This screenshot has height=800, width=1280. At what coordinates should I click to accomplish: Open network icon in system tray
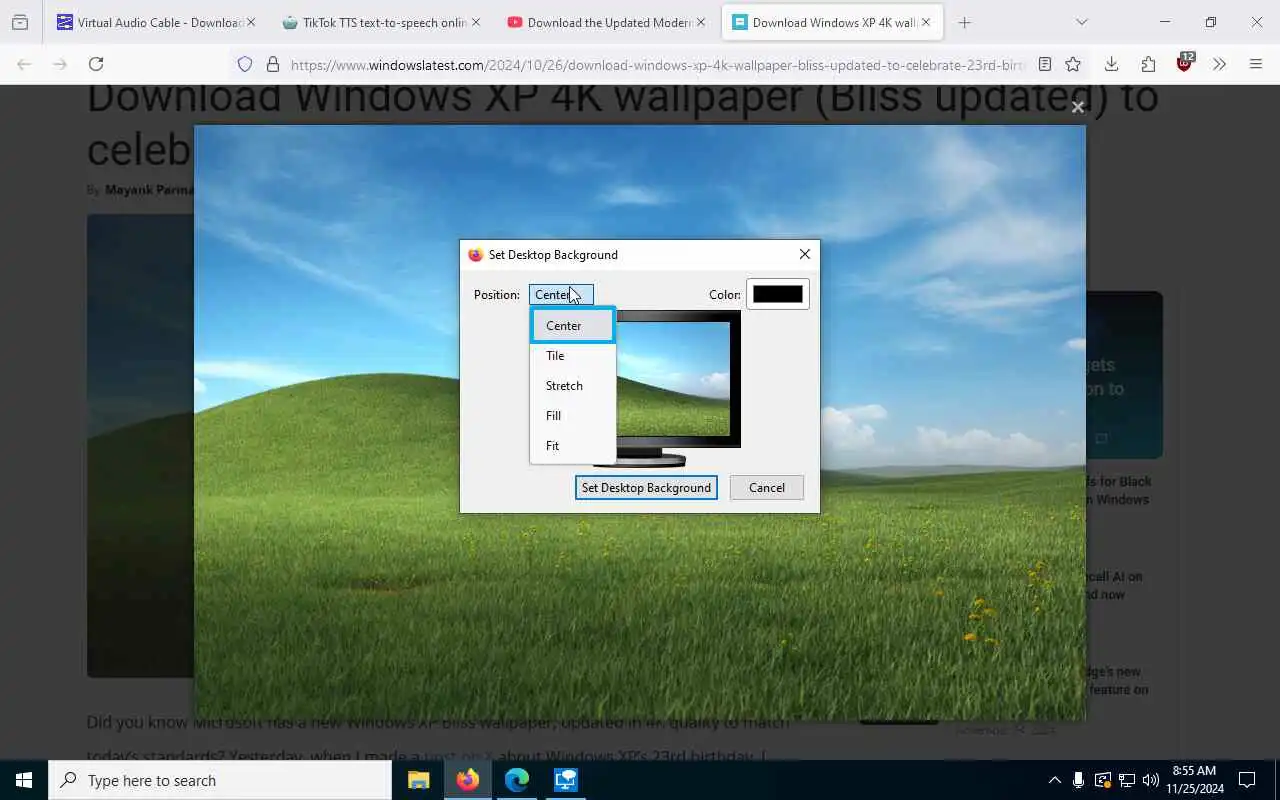(1126, 780)
